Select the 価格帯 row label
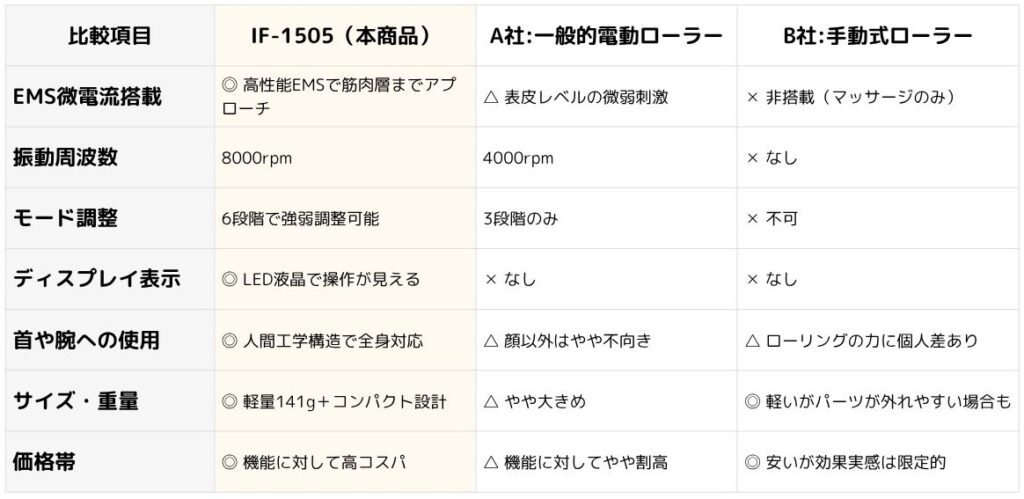 (110, 462)
